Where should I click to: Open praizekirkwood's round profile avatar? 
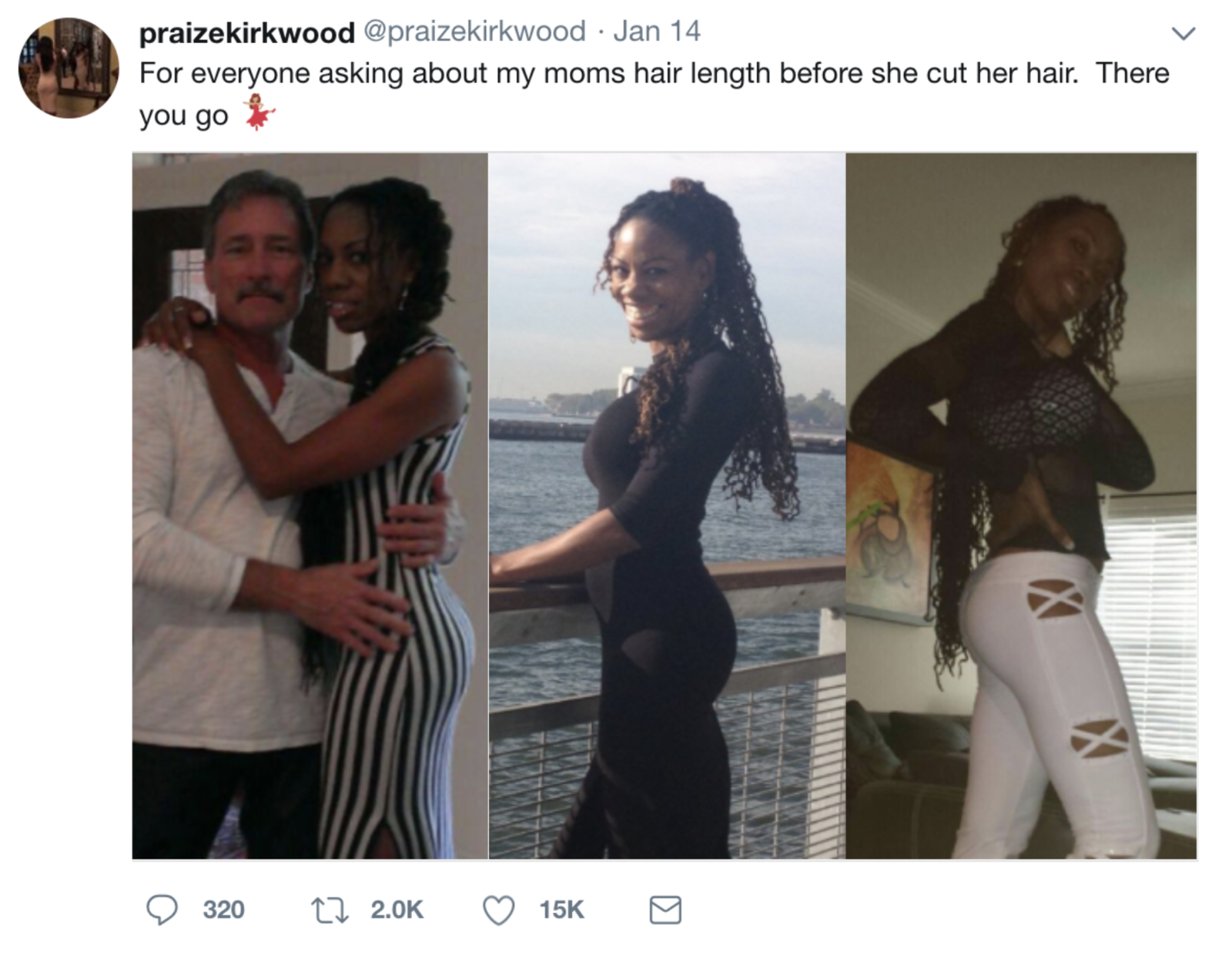[69, 68]
